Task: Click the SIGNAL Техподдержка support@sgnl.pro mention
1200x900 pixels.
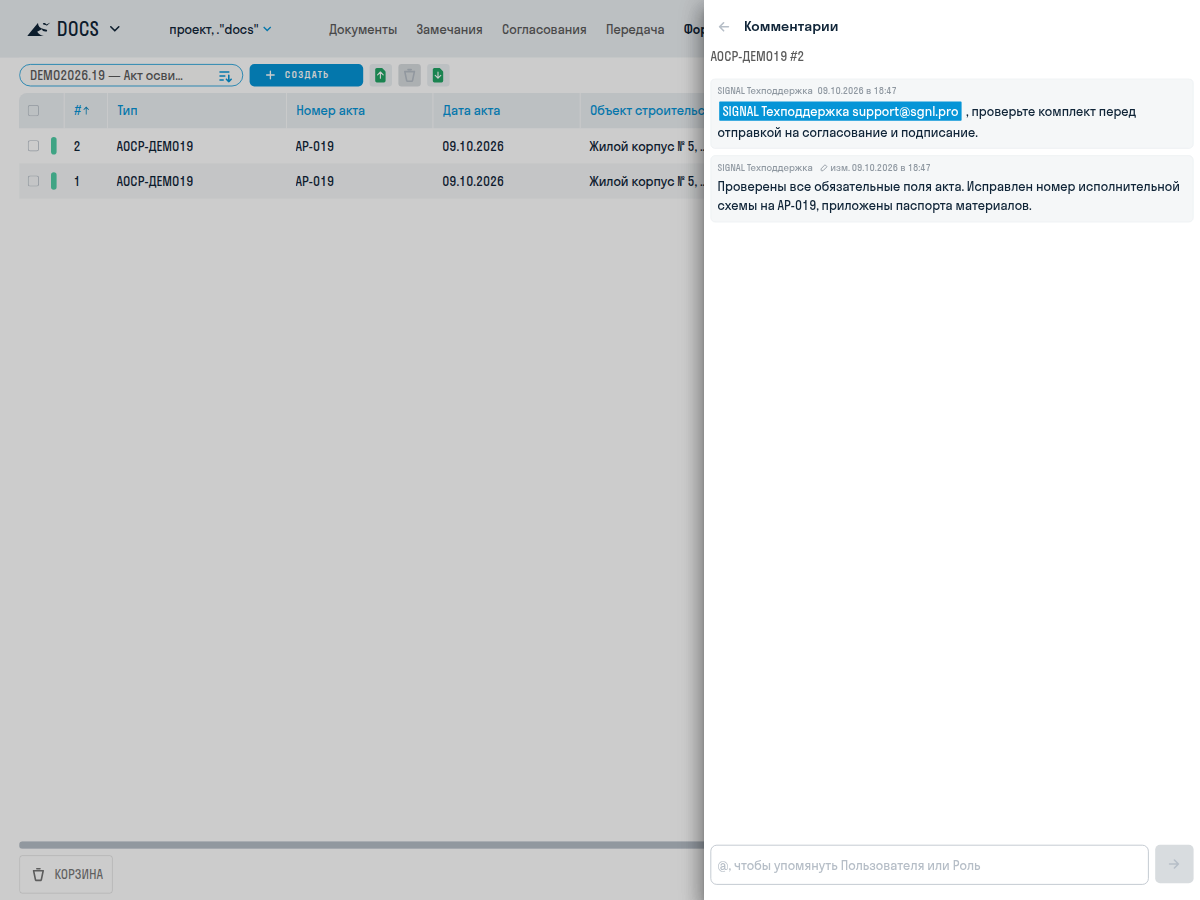Action: (840, 111)
